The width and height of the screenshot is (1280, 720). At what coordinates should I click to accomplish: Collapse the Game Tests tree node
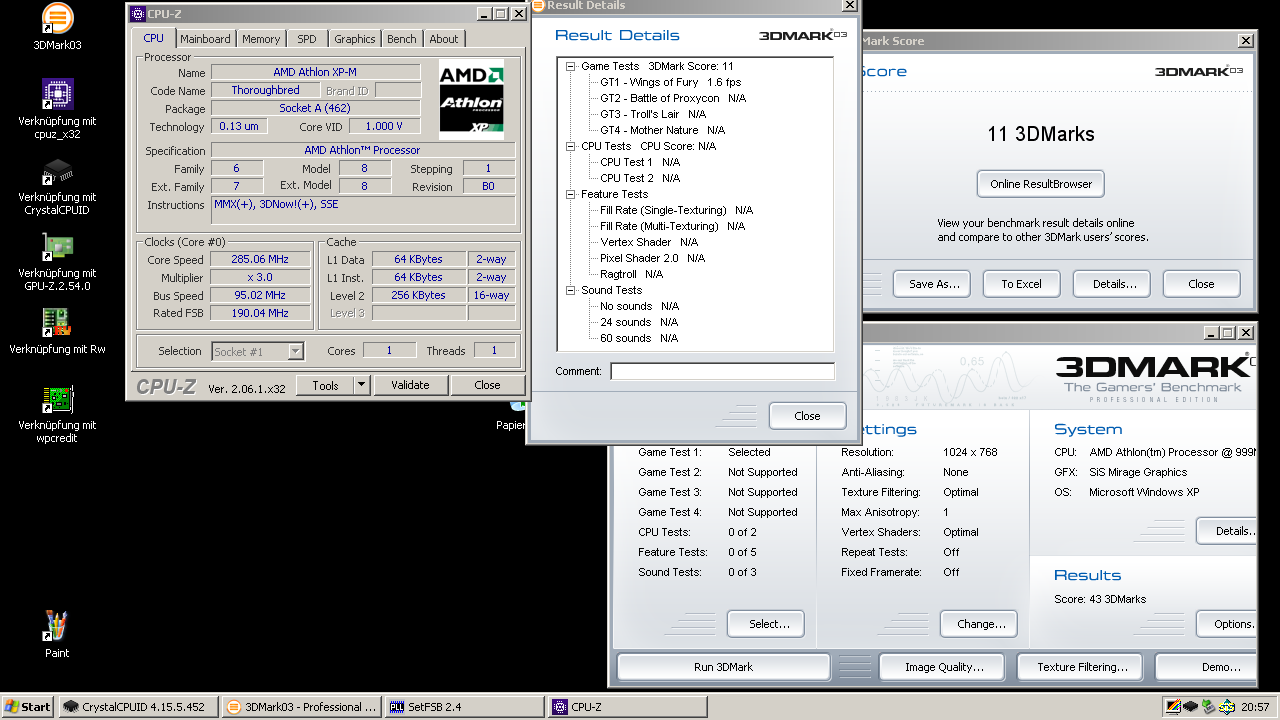tap(570, 66)
